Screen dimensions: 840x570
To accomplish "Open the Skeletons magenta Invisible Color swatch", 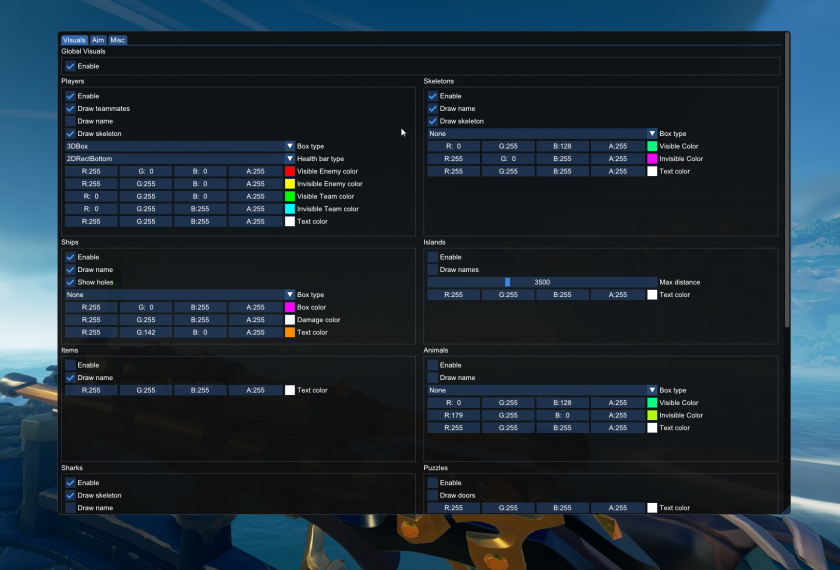I will 652,158.
